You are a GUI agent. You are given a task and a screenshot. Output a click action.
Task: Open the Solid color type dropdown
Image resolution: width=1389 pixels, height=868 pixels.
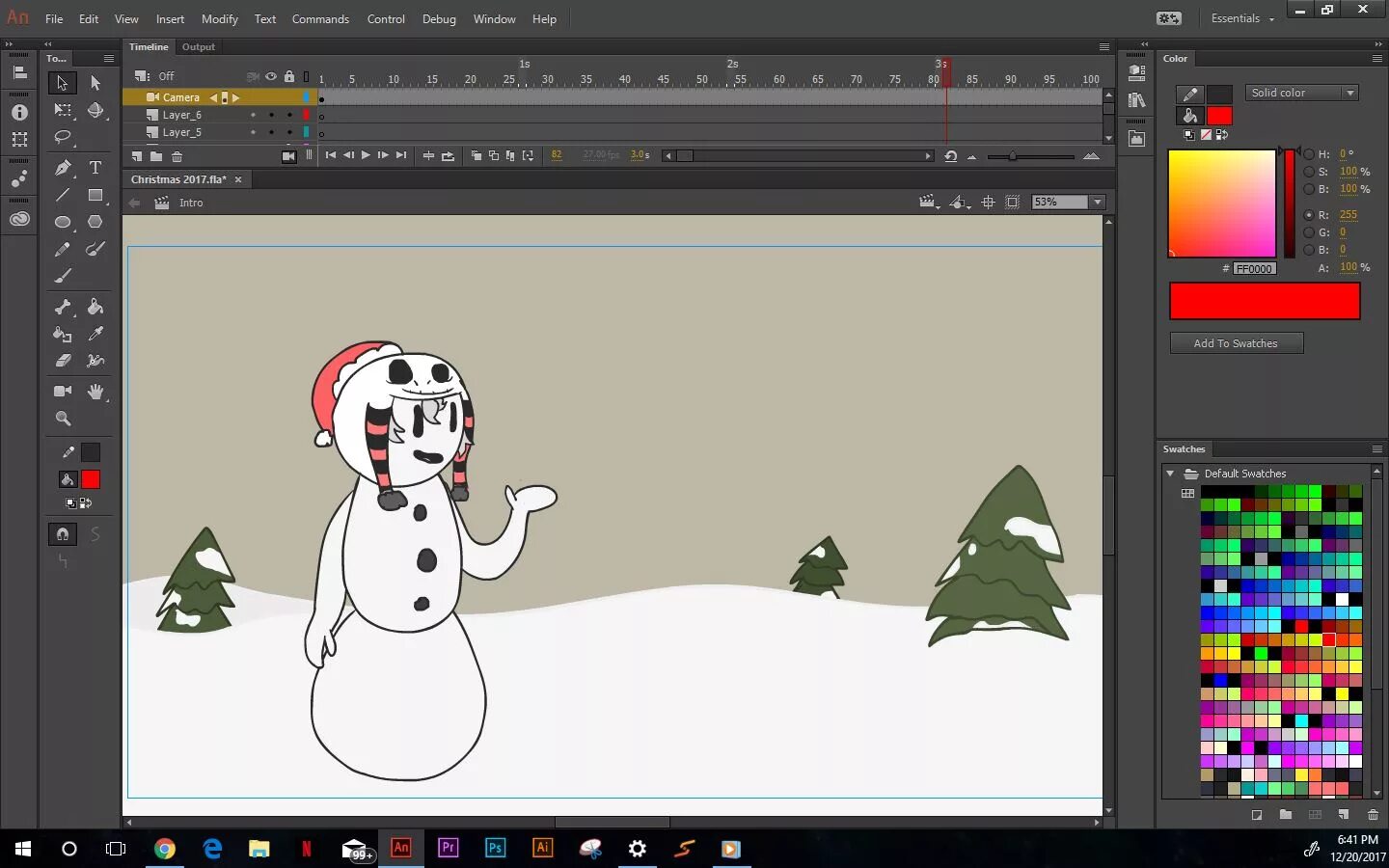tap(1301, 93)
